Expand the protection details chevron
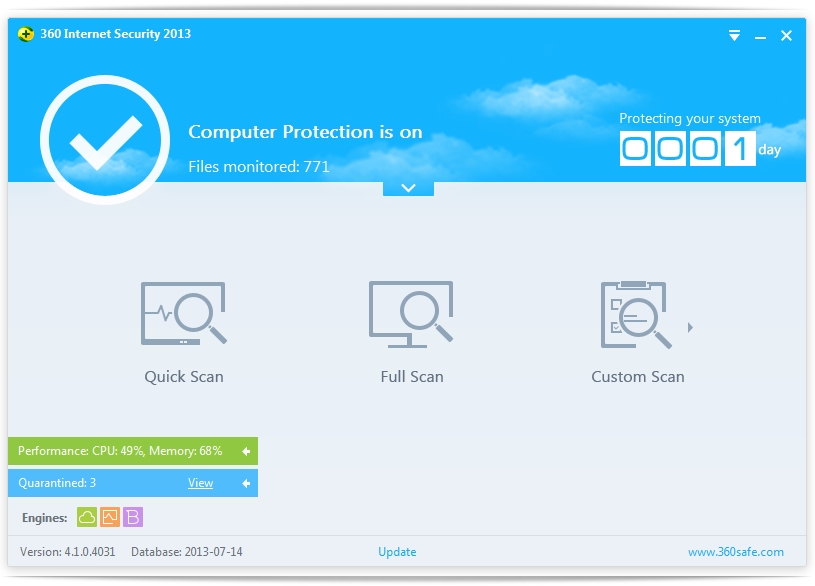The height and width of the screenshot is (586, 815). point(409,188)
